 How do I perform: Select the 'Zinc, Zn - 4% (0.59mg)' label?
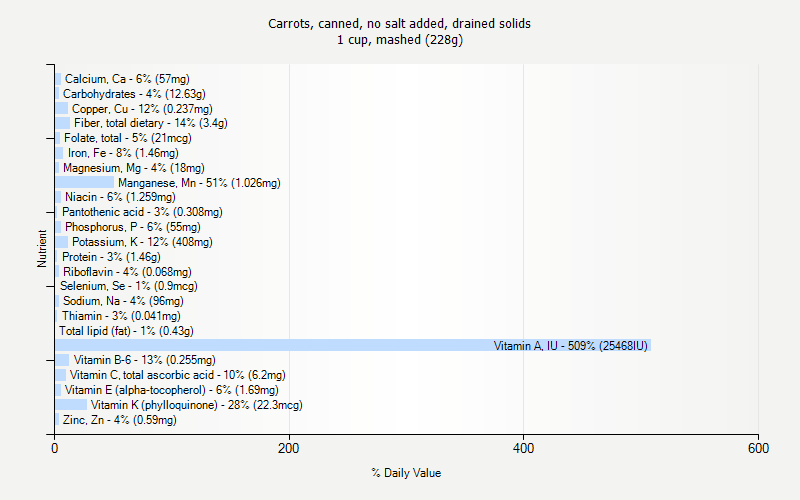tap(119, 420)
